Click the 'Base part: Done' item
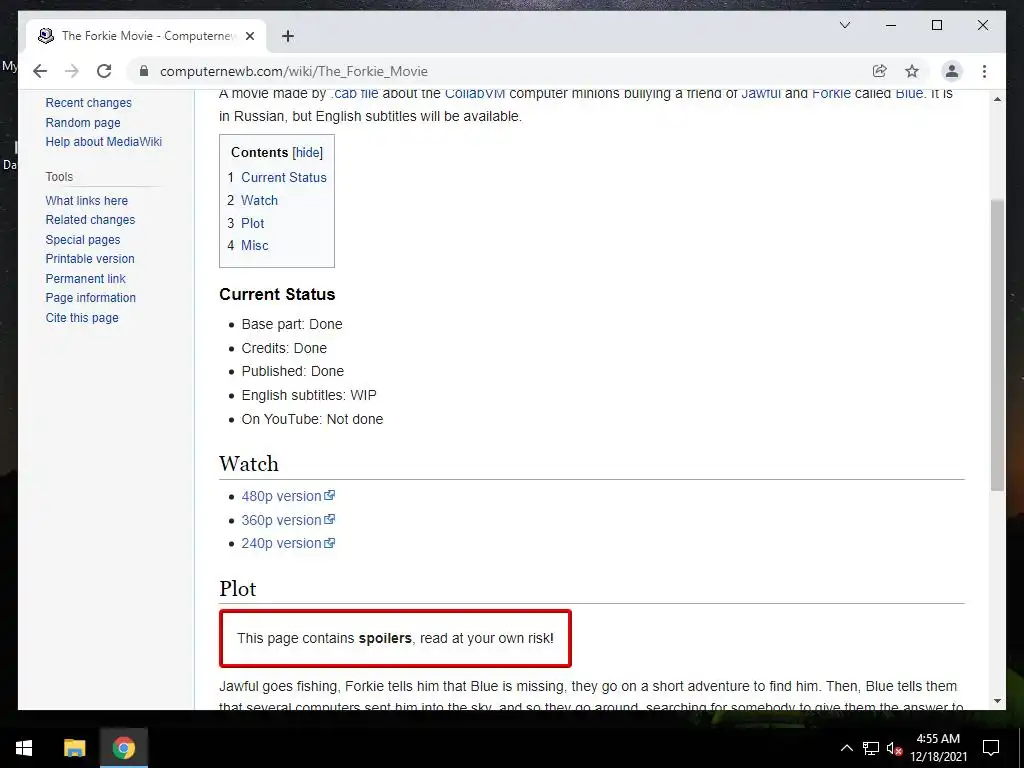This screenshot has height=768, width=1024. (292, 324)
